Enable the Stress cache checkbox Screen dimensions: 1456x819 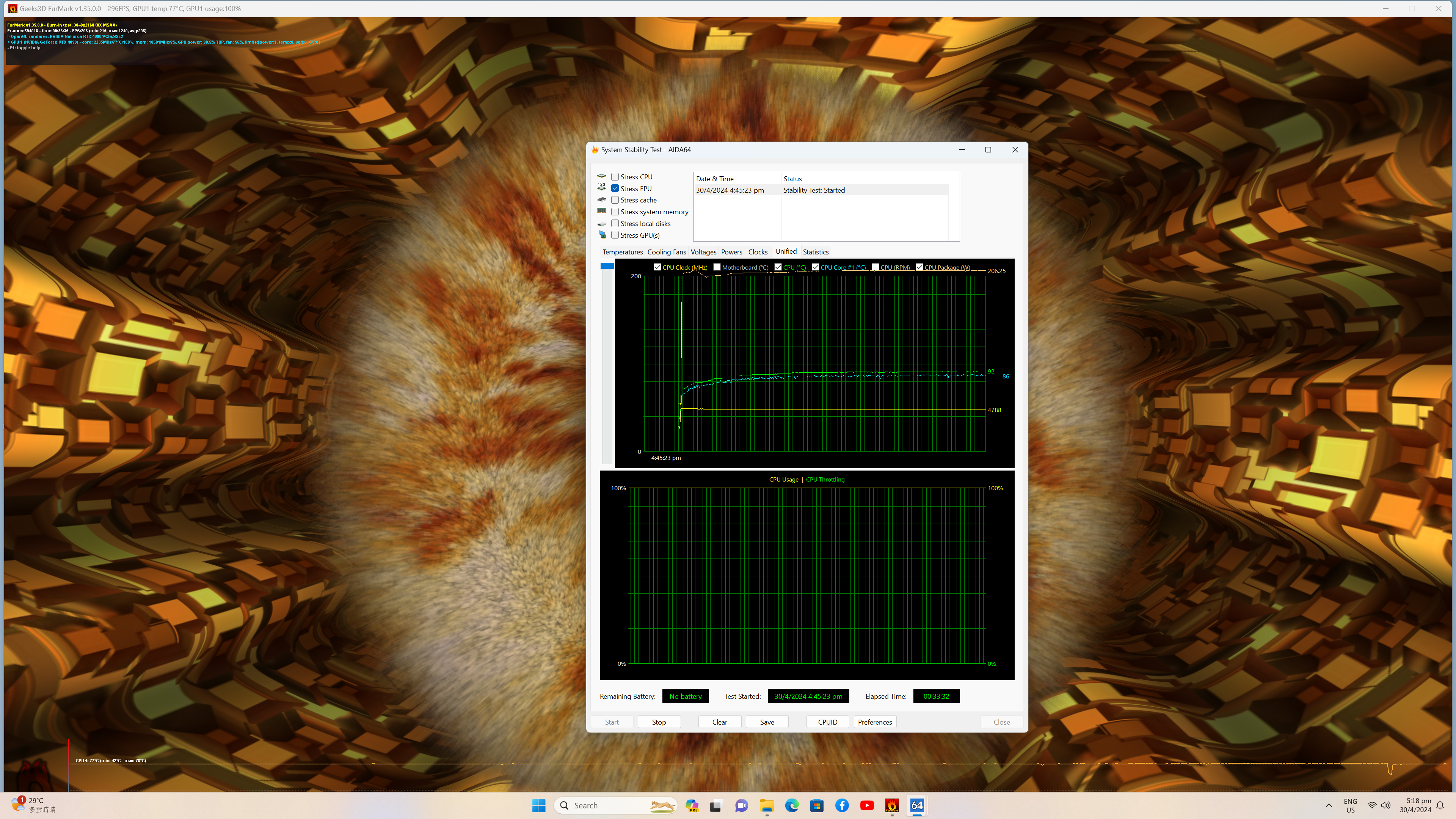[615, 200]
